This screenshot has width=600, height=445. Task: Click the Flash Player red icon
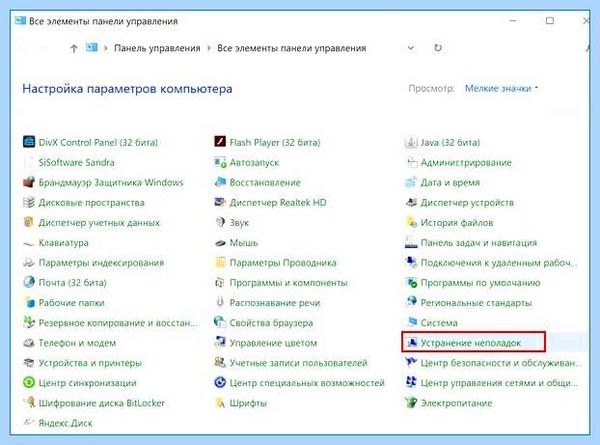point(220,142)
